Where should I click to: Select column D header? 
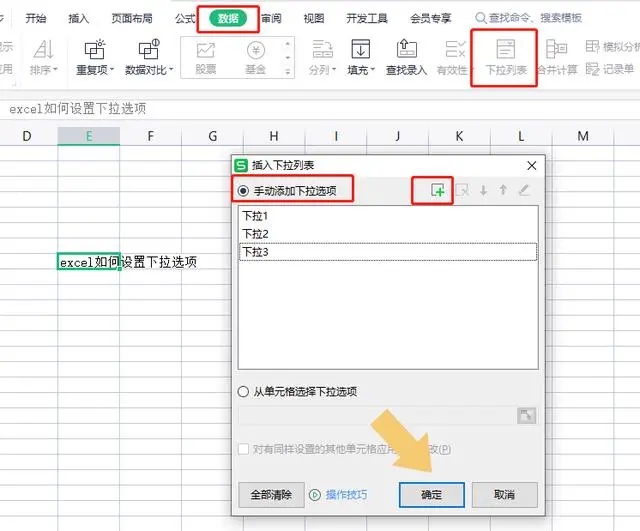coord(27,136)
